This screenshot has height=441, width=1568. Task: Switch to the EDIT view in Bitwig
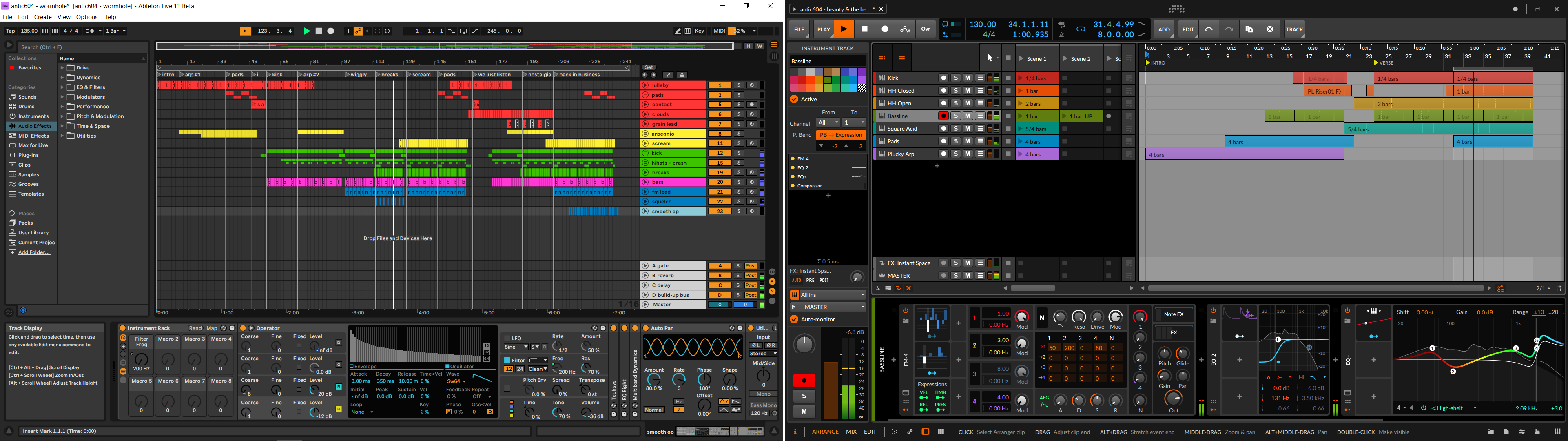pos(870,432)
